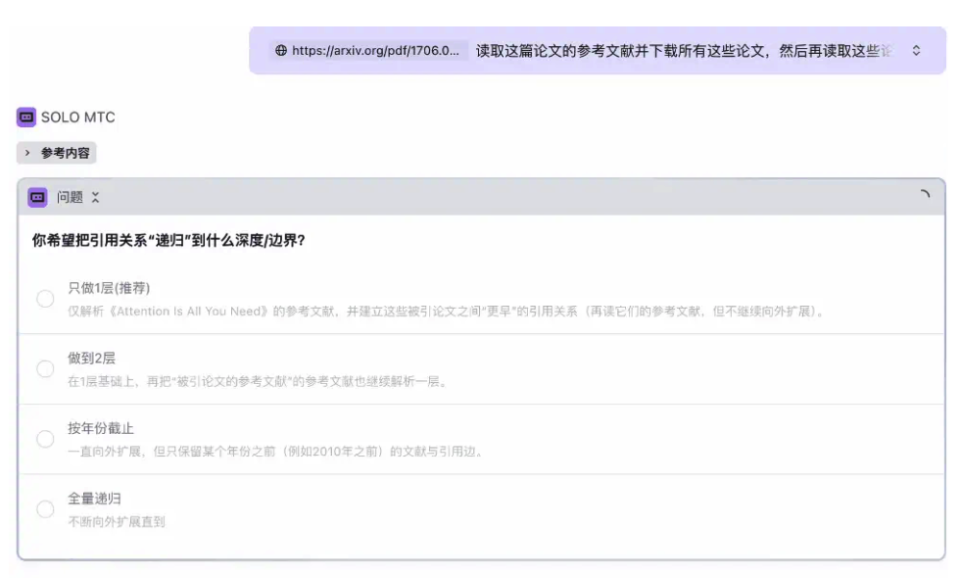Click the chevron icon before 参考内容
This screenshot has width=960, height=578.
tap(27, 153)
